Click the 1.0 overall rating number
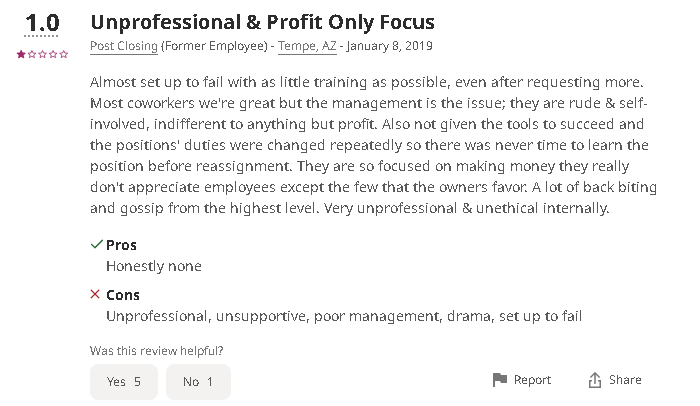Image resolution: width=700 pixels, height=406 pixels. [42, 23]
